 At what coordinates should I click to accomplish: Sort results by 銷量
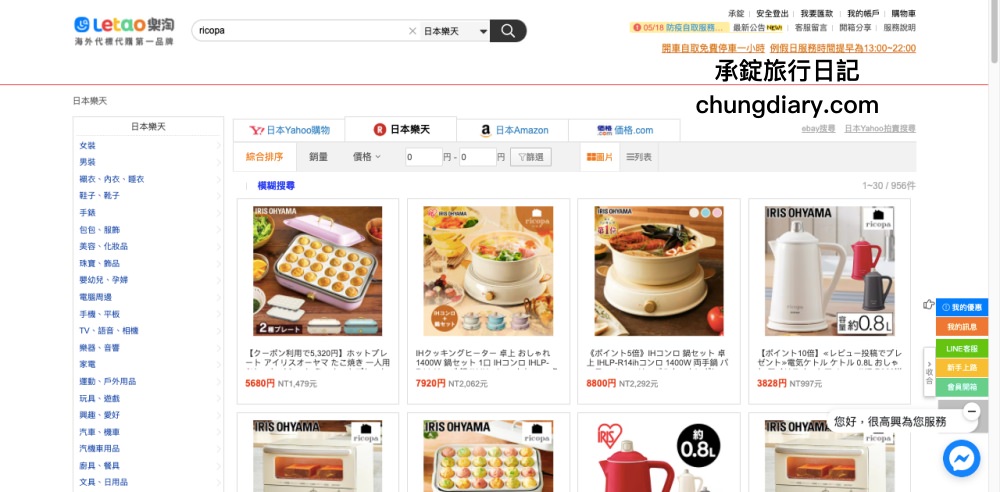pos(318,156)
